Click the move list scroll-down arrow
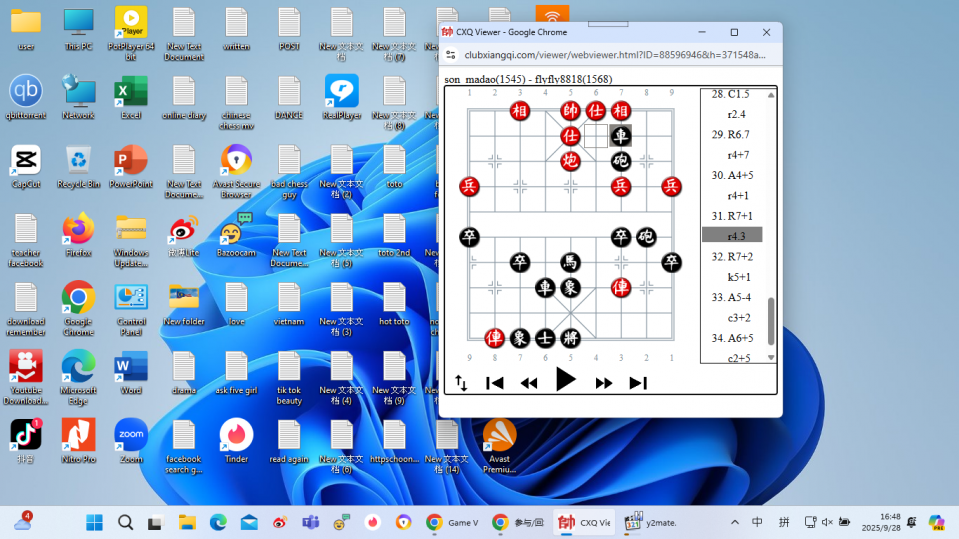Image resolution: width=959 pixels, height=539 pixels. click(x=771, y=357)
